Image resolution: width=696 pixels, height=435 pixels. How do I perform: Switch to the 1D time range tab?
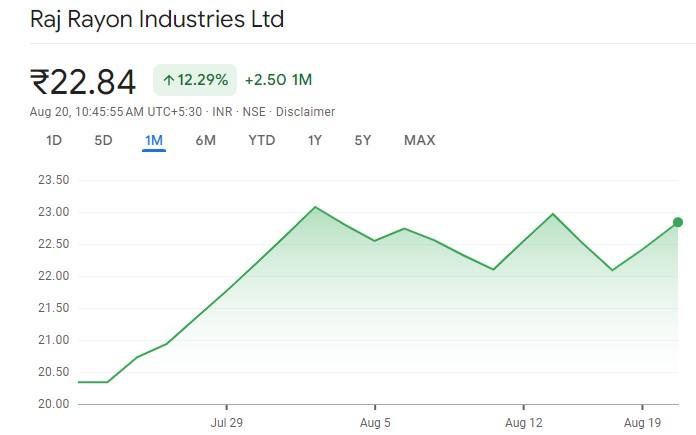pyautogui.click(x=54, y=141)
